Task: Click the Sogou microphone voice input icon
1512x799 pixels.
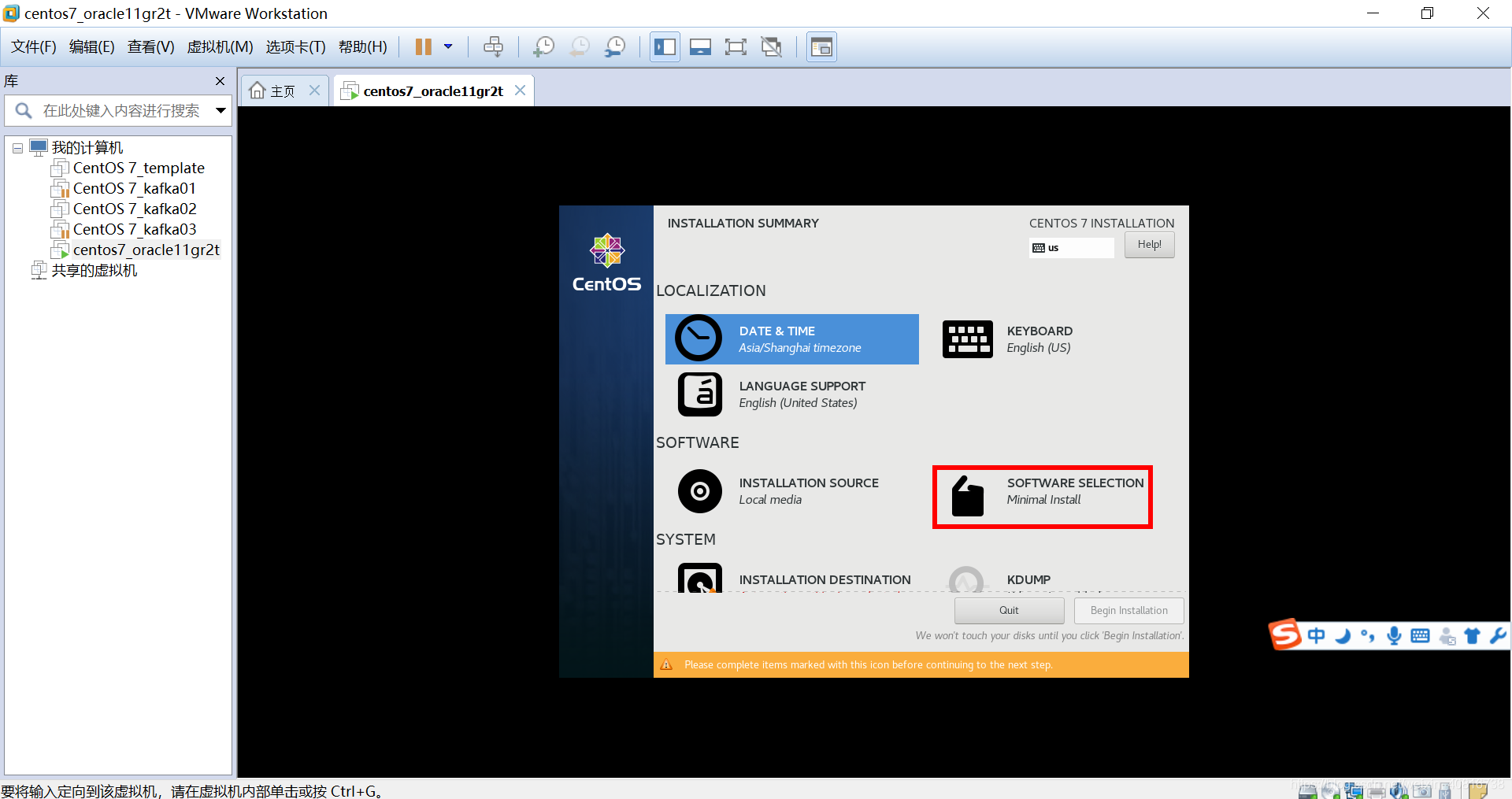Action: (1394, 636)
